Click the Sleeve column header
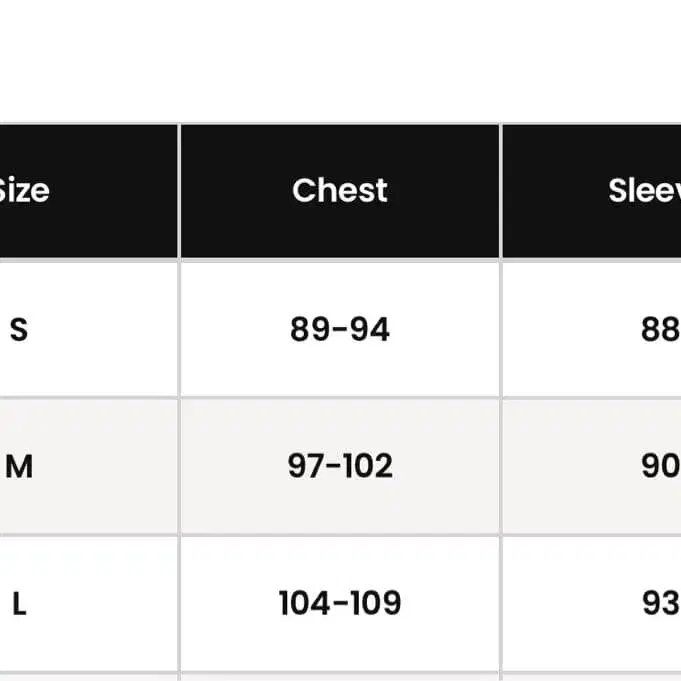Screen dimensions: 681x681 point(644,190)
